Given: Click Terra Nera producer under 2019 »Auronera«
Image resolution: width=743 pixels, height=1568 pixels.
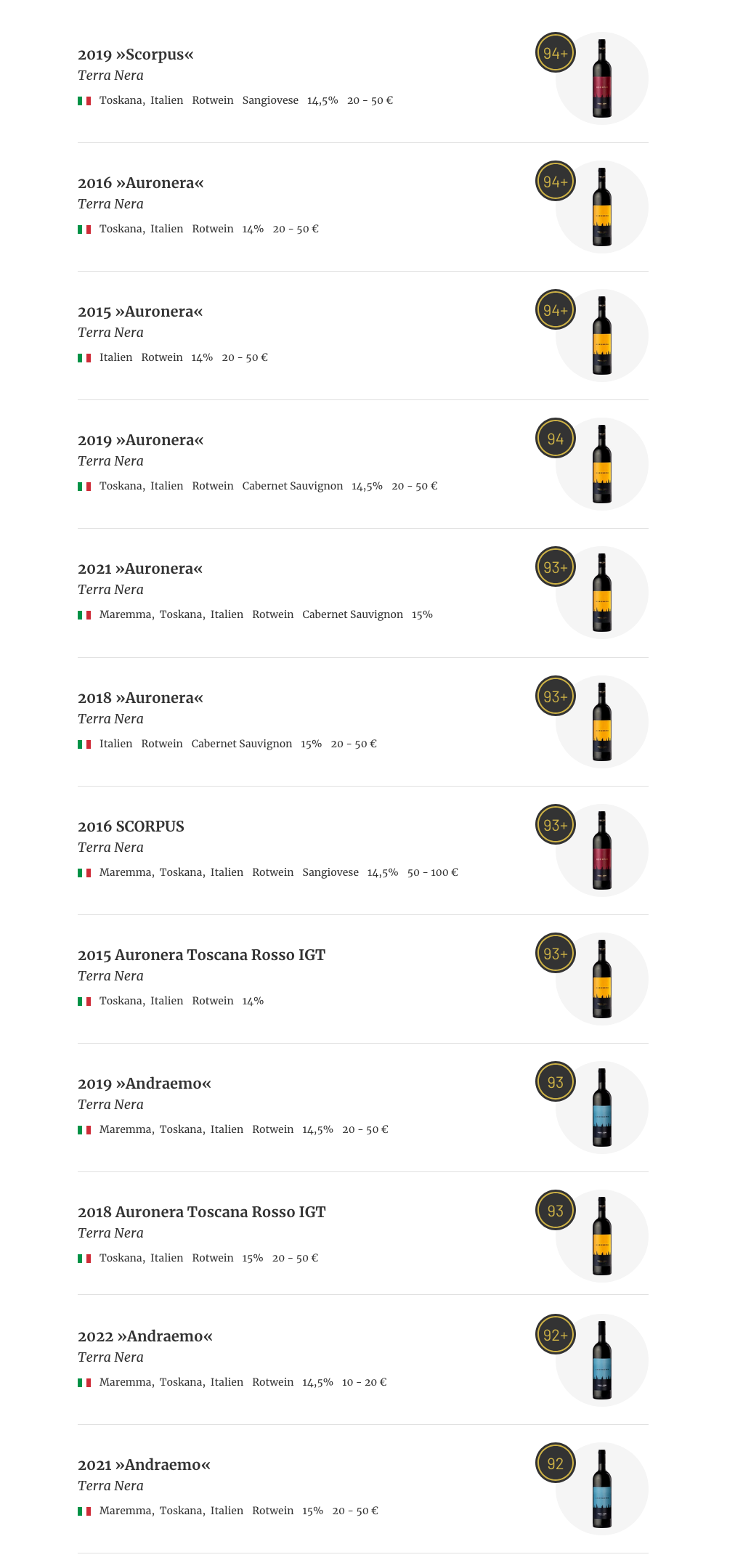Looking at the screenshot, I should (110, 461).
